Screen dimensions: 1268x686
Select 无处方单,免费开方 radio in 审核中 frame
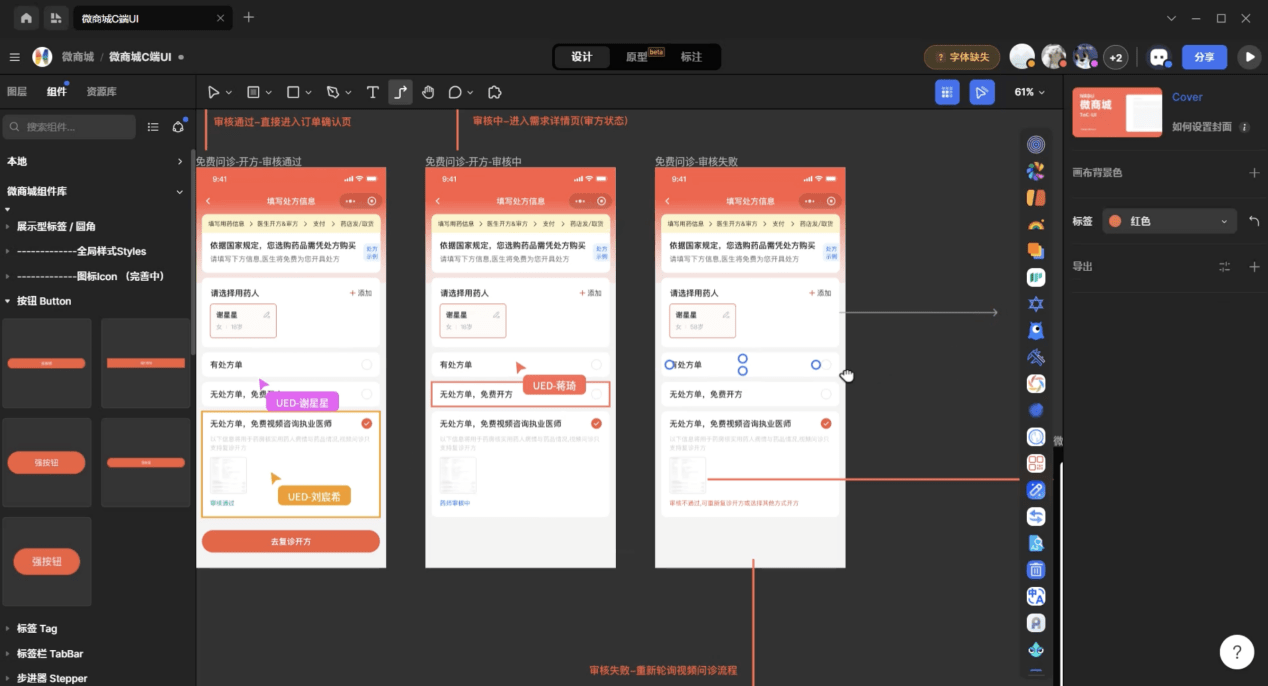[596, 394]
